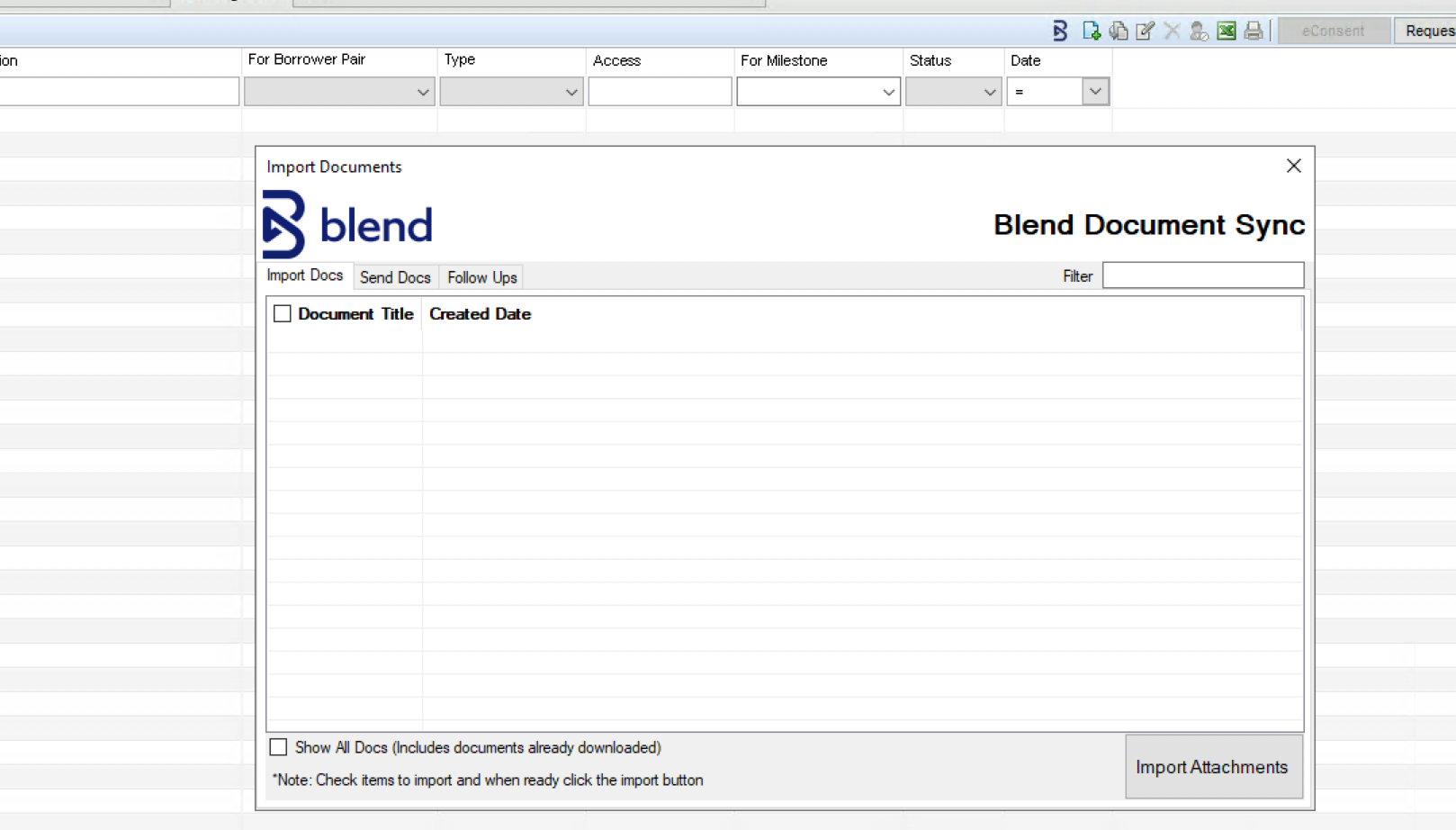Click the Date column header
This screenshot has width=1456, height=830.
(1026, 60)
